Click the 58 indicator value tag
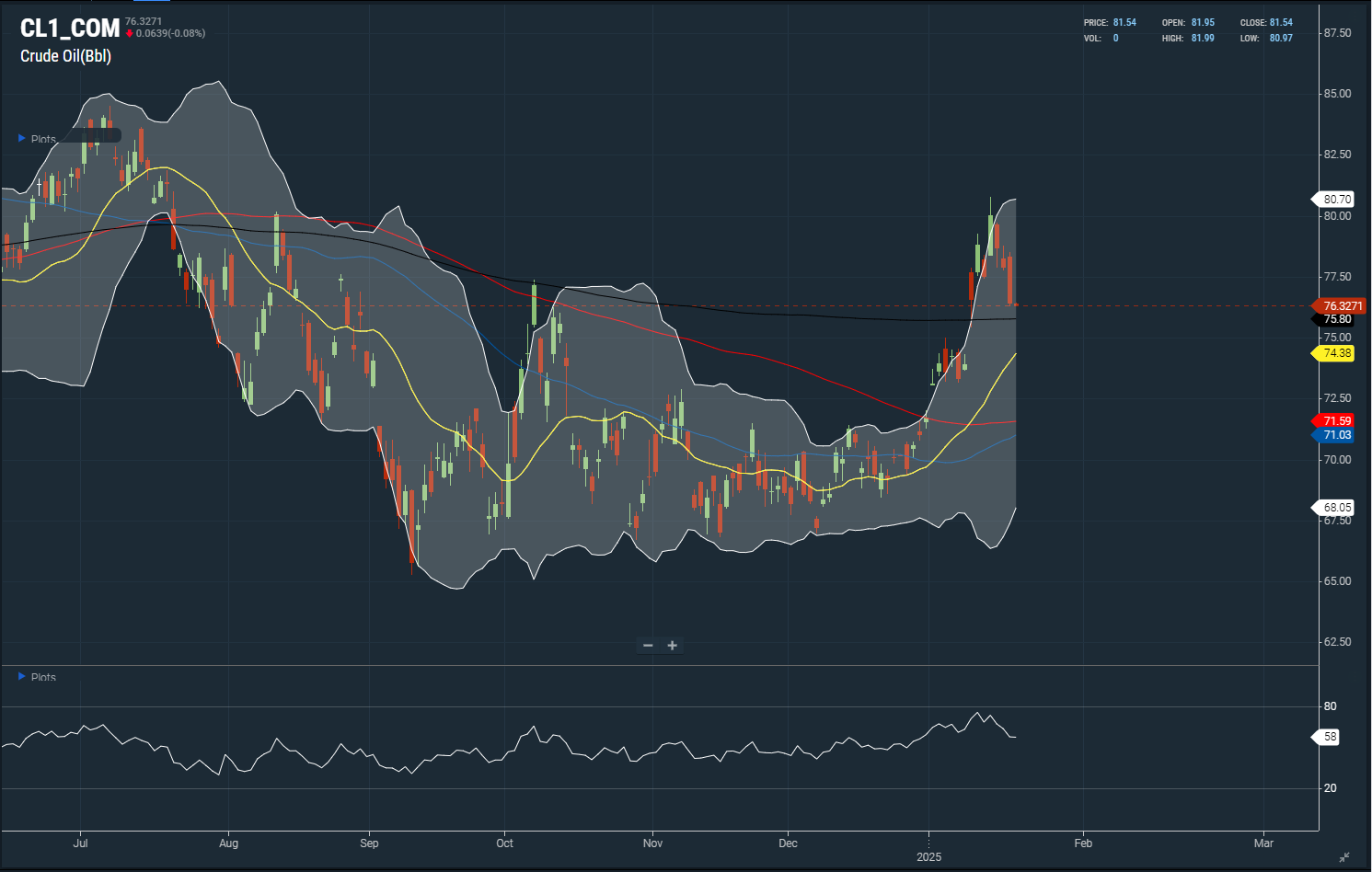The height and width of the screenshot is (872, 1372). tap(1329, 737)
